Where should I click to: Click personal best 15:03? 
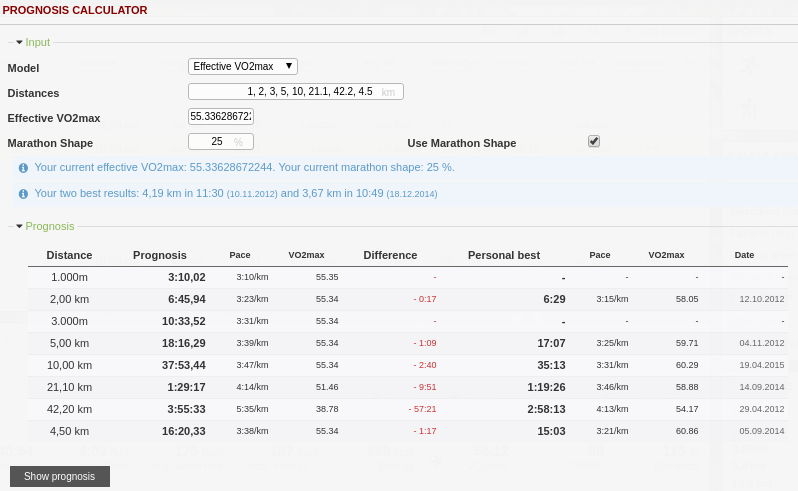[x=551, y=431]
